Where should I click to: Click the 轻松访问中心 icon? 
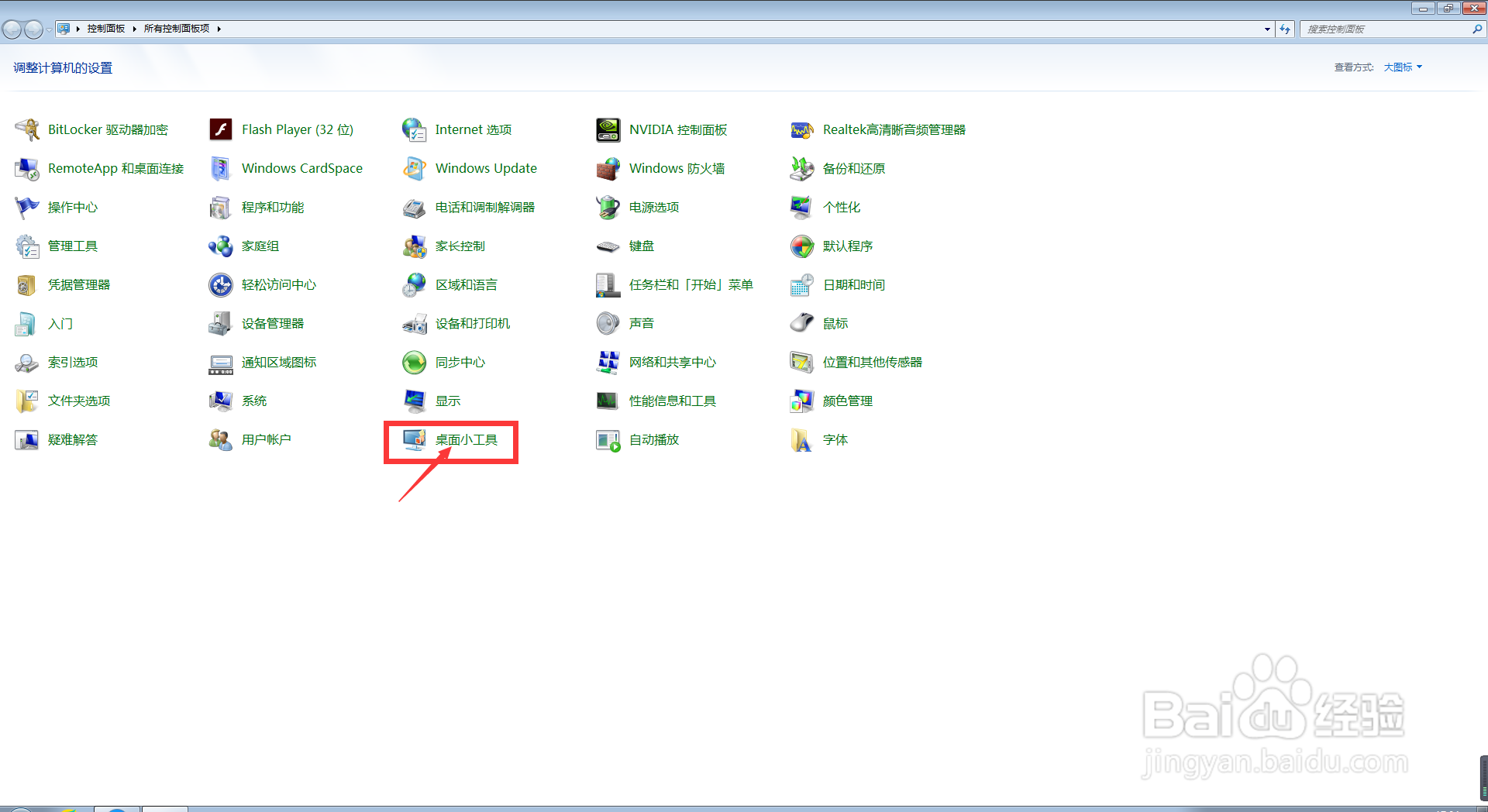(221, 284)
